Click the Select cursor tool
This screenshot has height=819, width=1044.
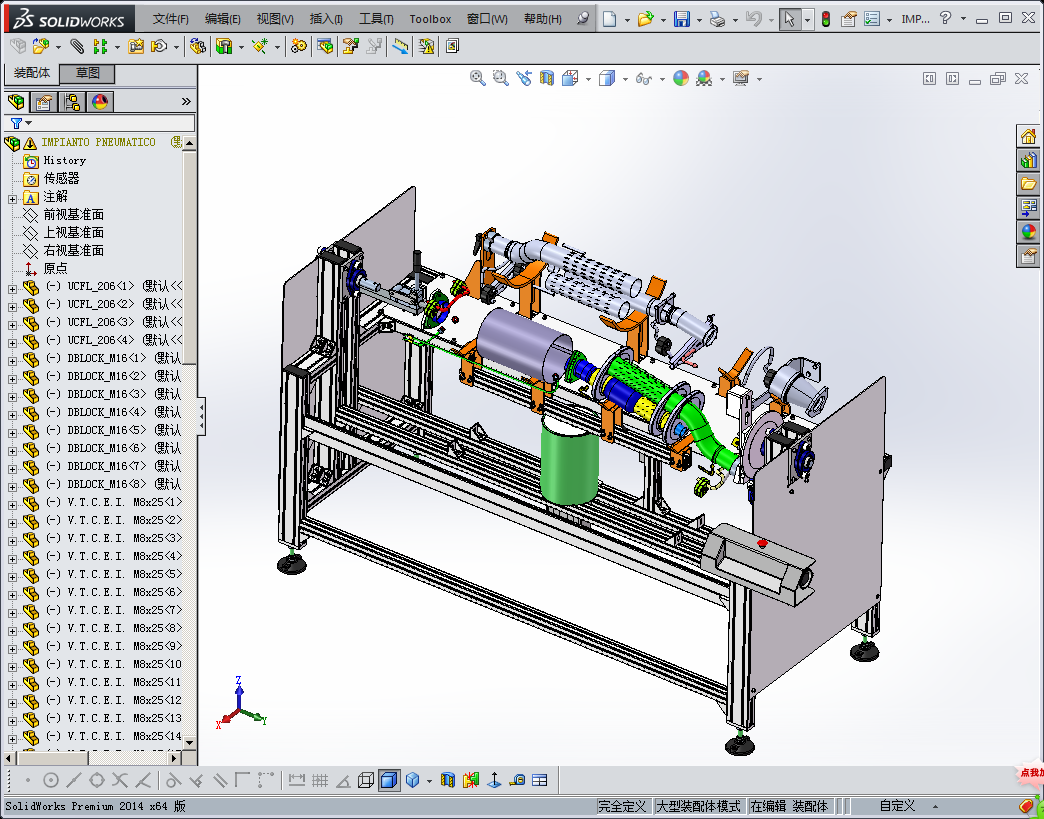pos(789,19)
